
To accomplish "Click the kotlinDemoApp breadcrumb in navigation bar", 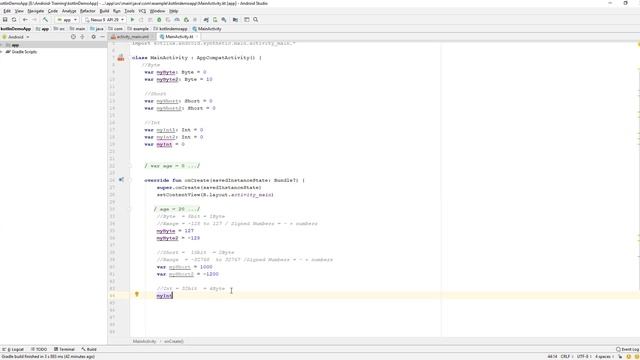I will [16, 29].
